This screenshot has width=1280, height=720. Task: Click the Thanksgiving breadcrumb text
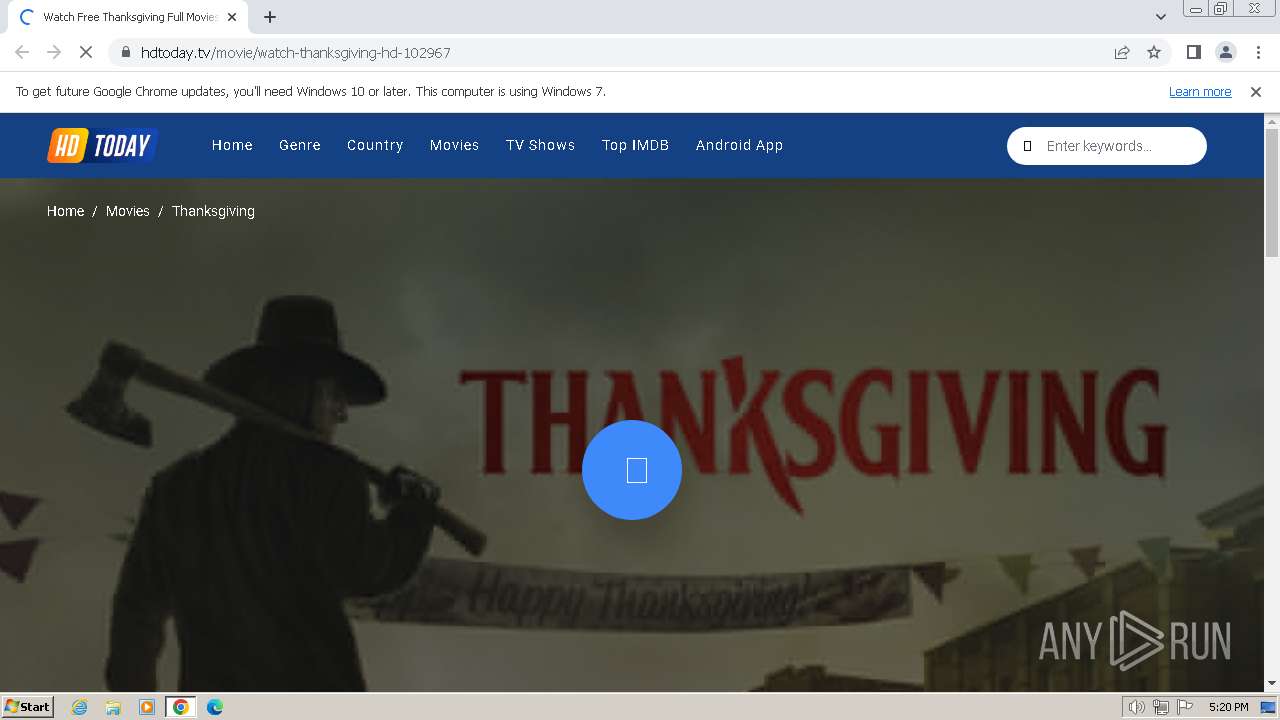coord(213,211)
